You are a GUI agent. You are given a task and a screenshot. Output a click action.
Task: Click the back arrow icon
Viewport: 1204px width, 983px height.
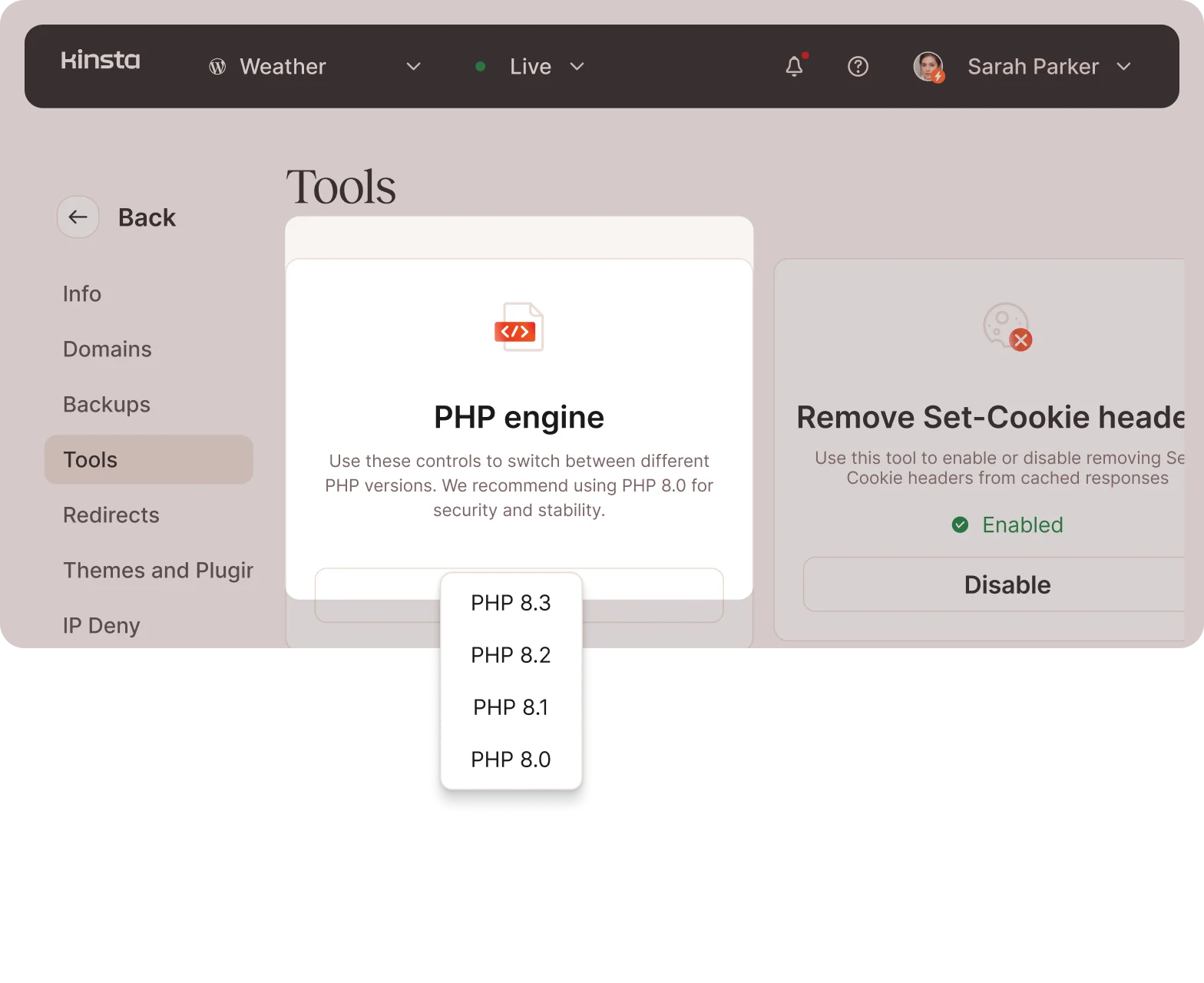(x=78, y=217)
